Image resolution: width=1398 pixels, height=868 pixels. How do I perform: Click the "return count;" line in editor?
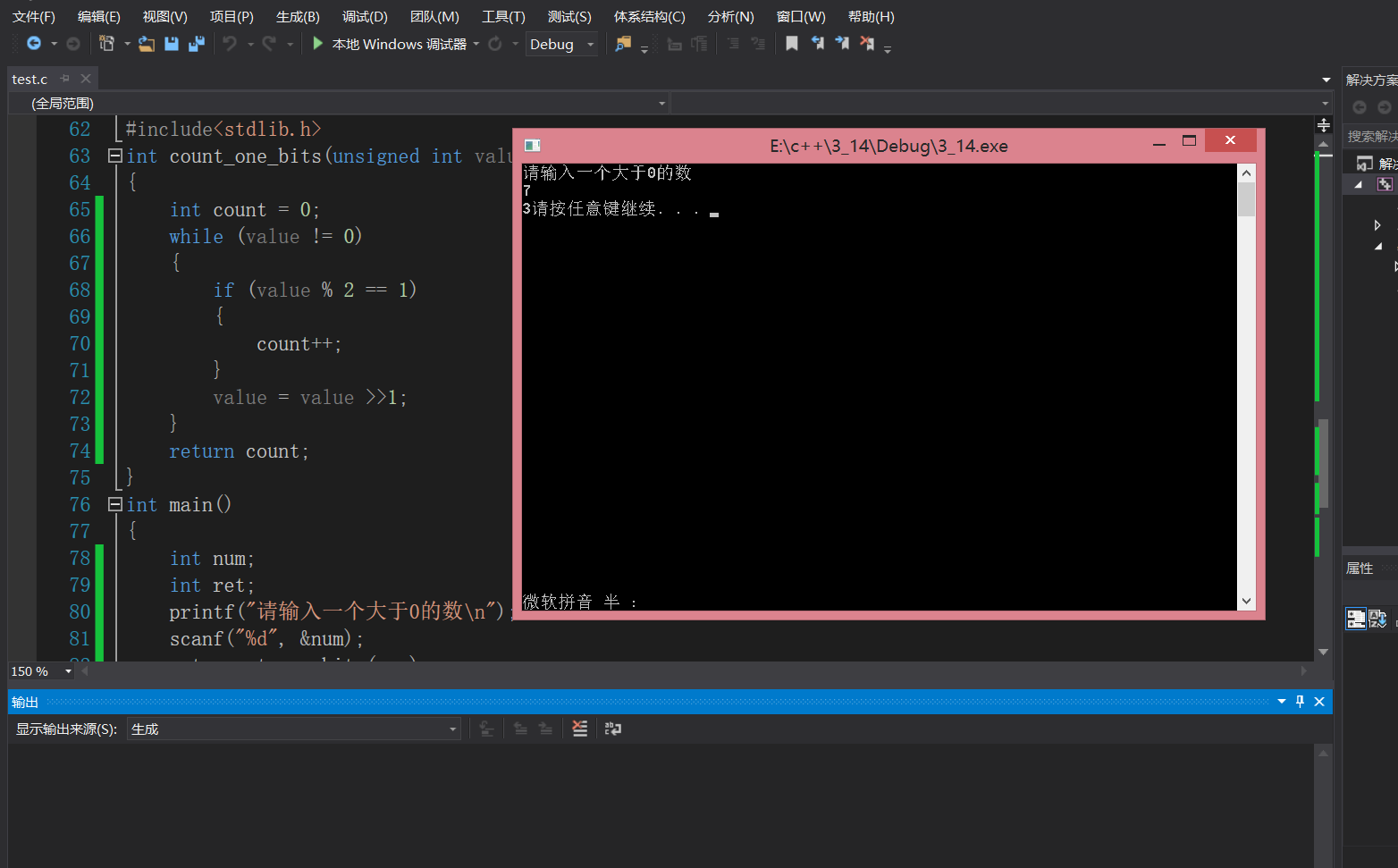[239, 451]
